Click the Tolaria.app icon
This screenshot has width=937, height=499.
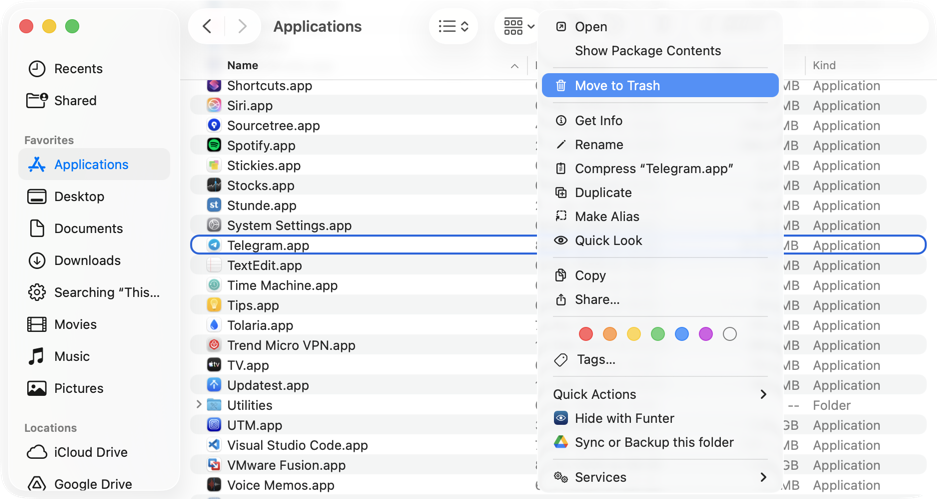tap(214, 325)
